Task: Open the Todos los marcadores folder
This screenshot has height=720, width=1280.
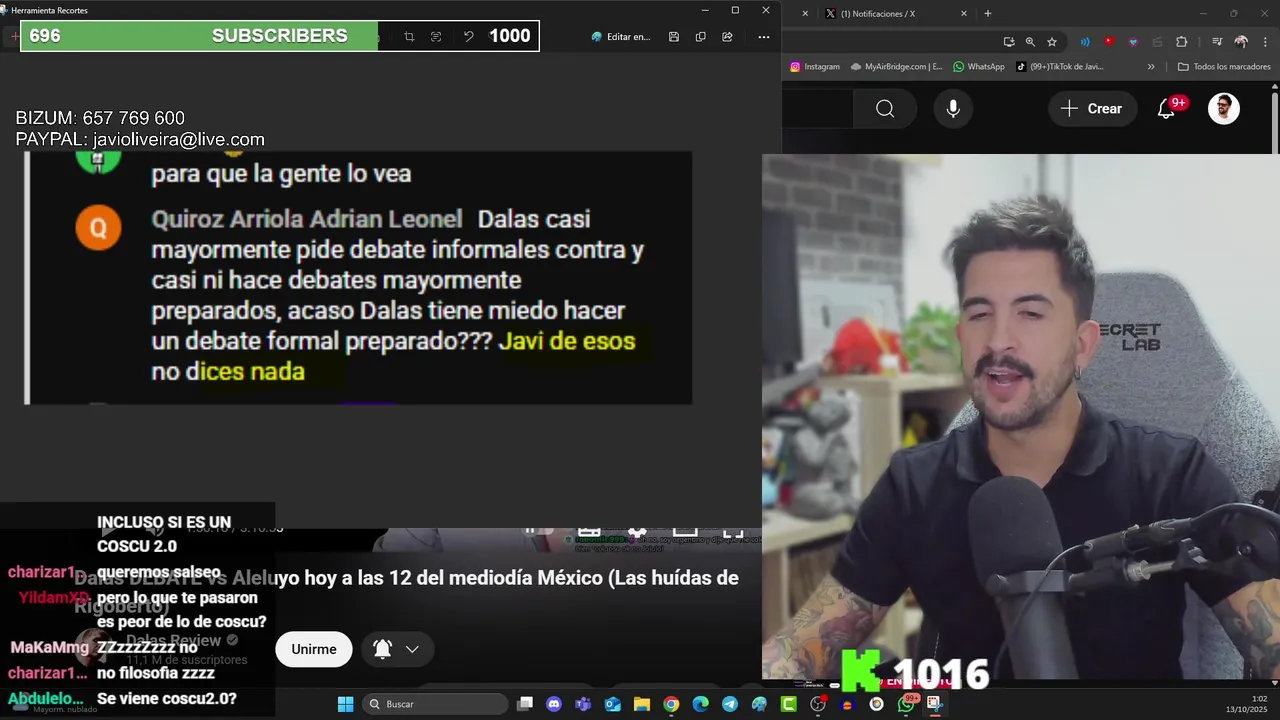Action: tap(1225, 67)
